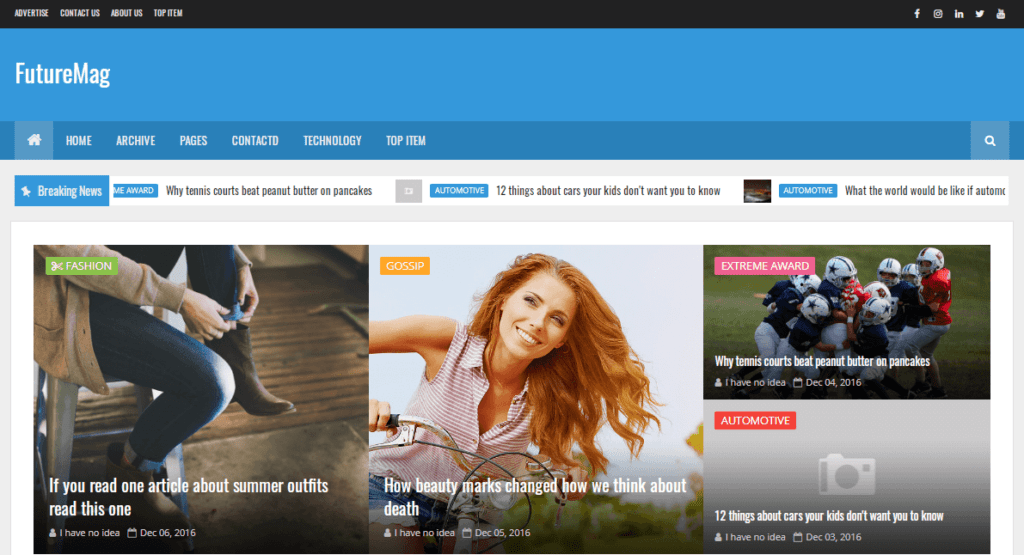The image size is (1024, 555).
Task: Open featured article Why tennis courts beat
Action: point(822,361)
